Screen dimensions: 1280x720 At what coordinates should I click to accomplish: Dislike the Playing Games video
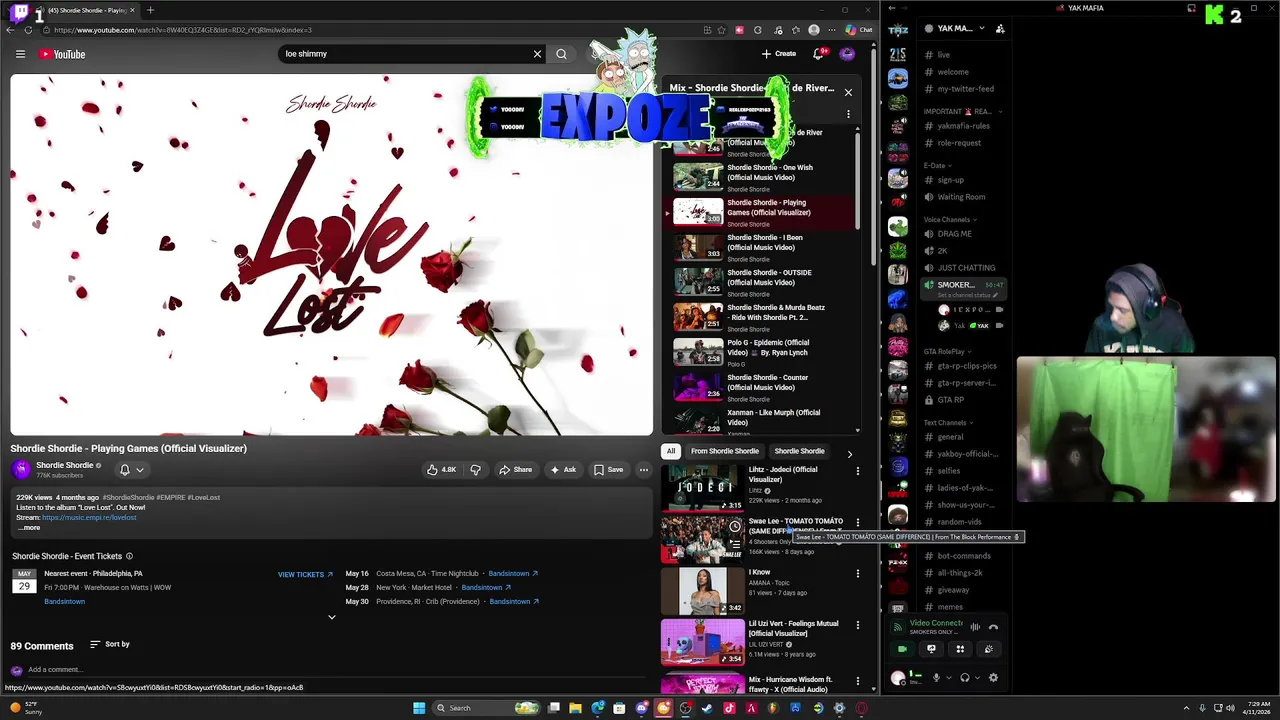pyautogui.click(x=476, y=470)
